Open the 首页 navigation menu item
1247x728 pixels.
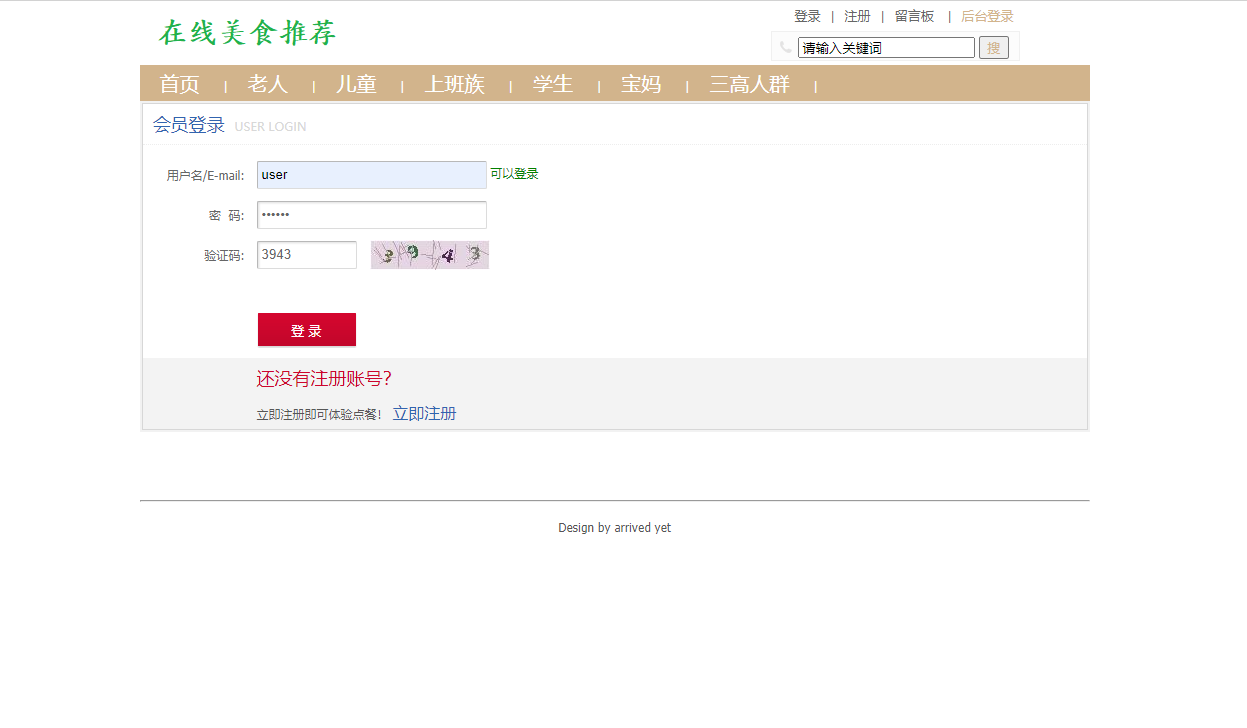(x=179, y=84)
